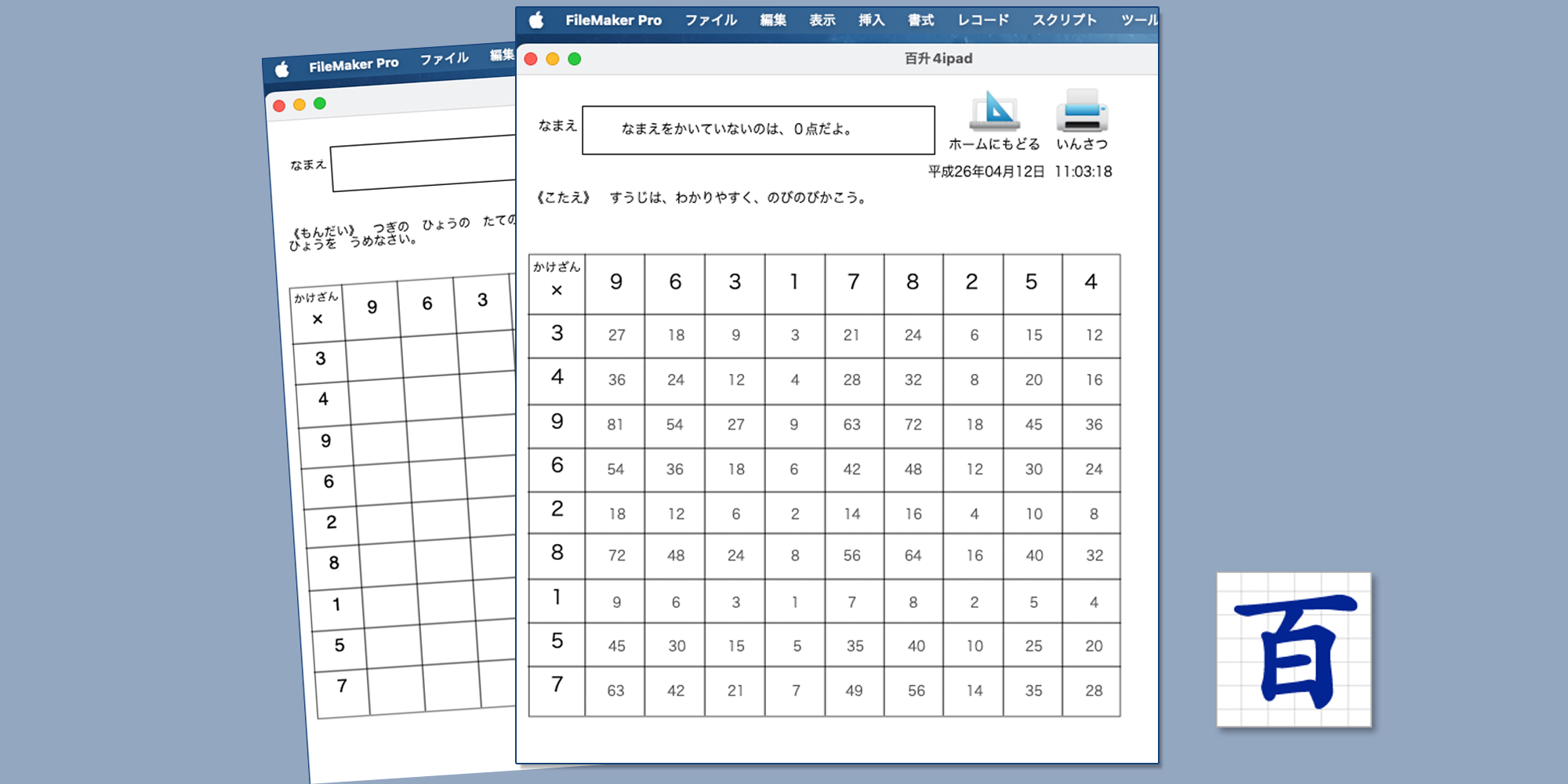
Task: Click the blue 百 app icon
Action: coord(1294,650)
